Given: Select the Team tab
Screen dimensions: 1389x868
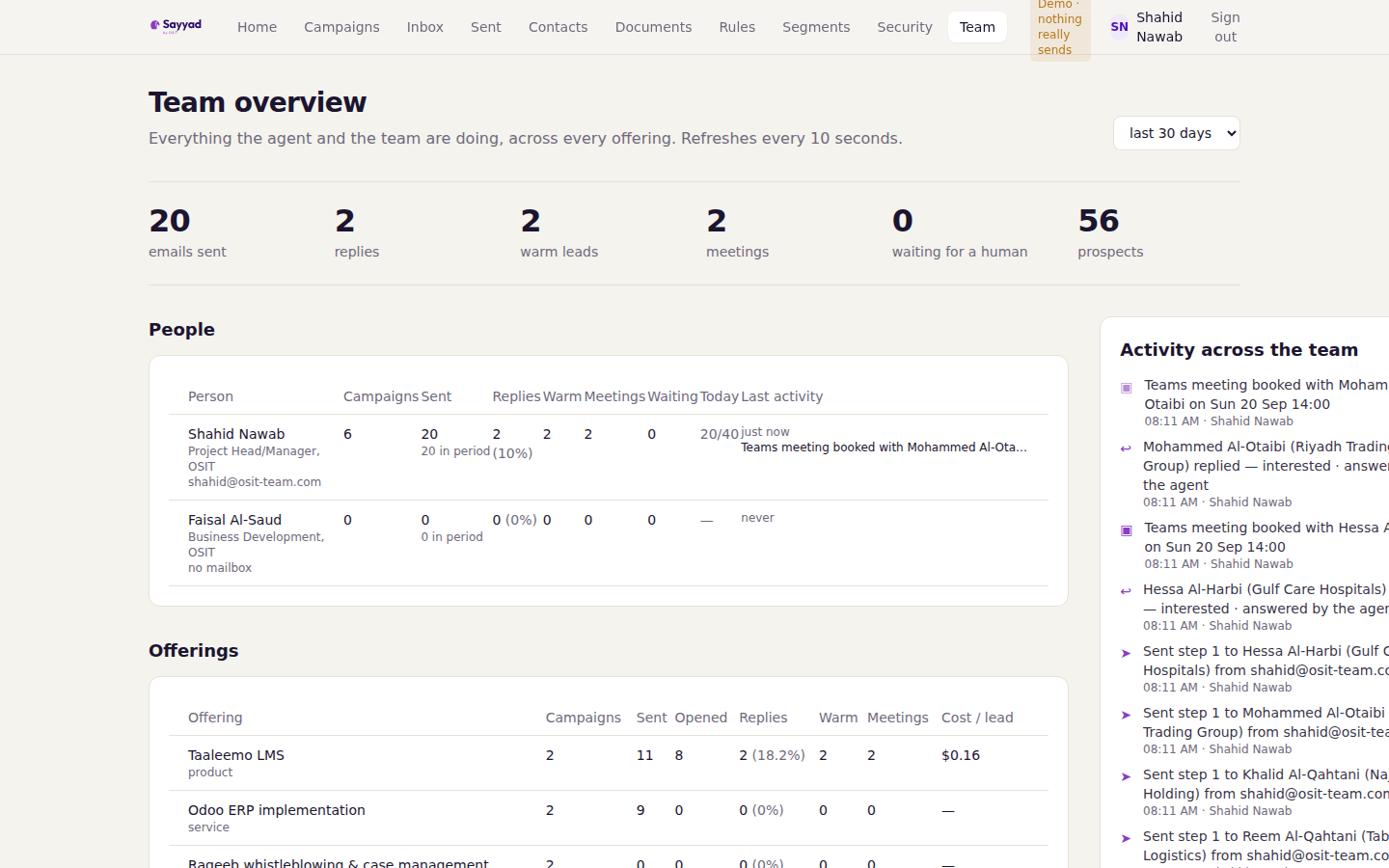Looking at the screenshot, I should 977,27.
